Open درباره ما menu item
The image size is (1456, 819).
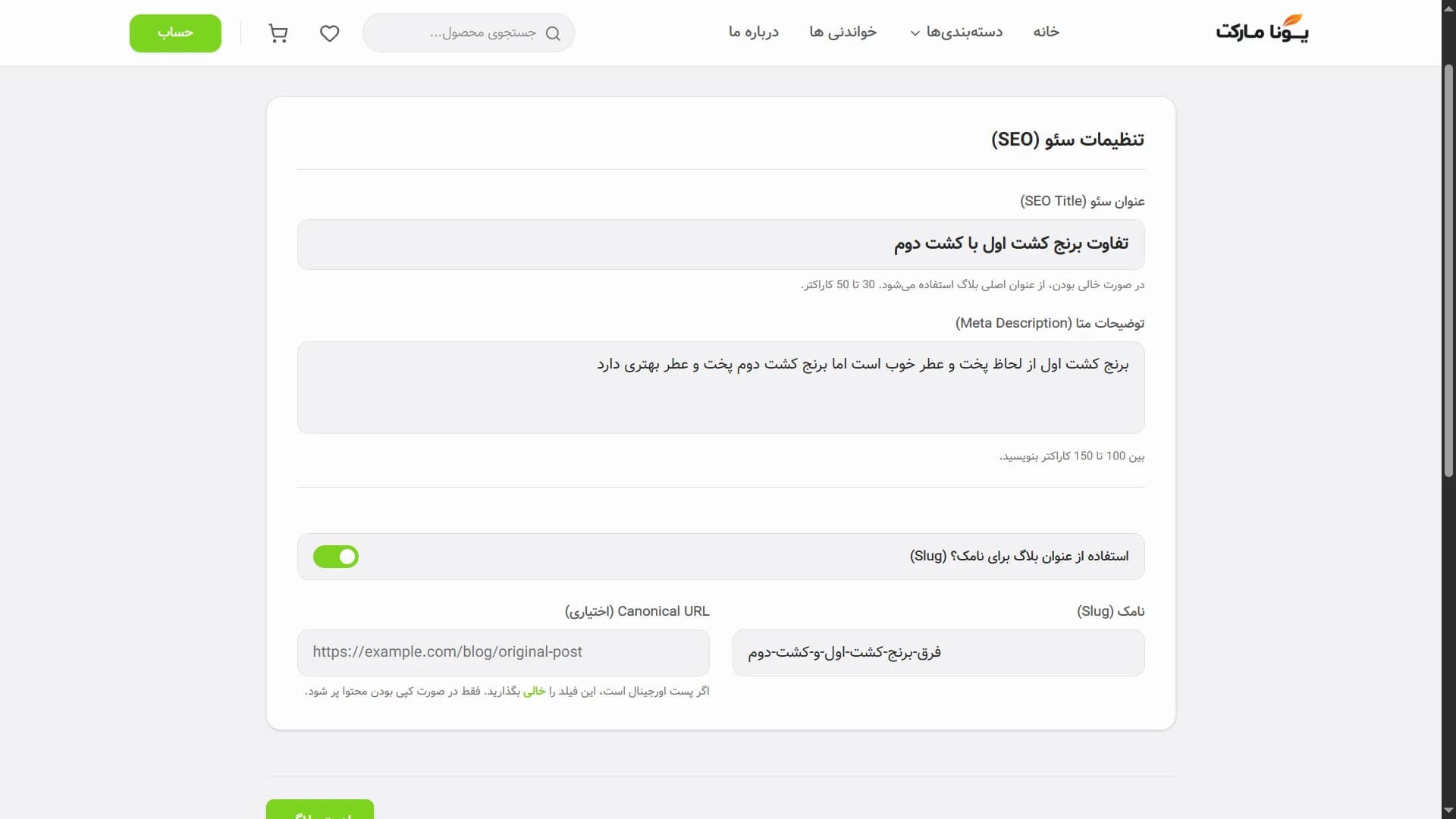[753, 32]
